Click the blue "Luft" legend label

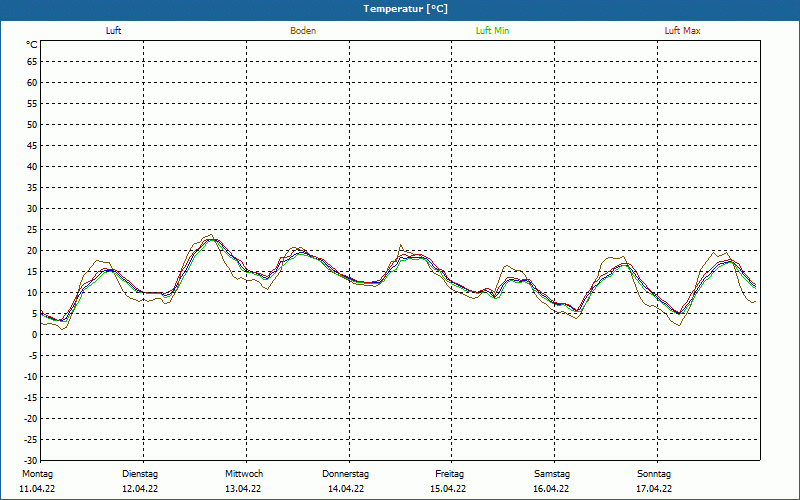coord(113,31)
